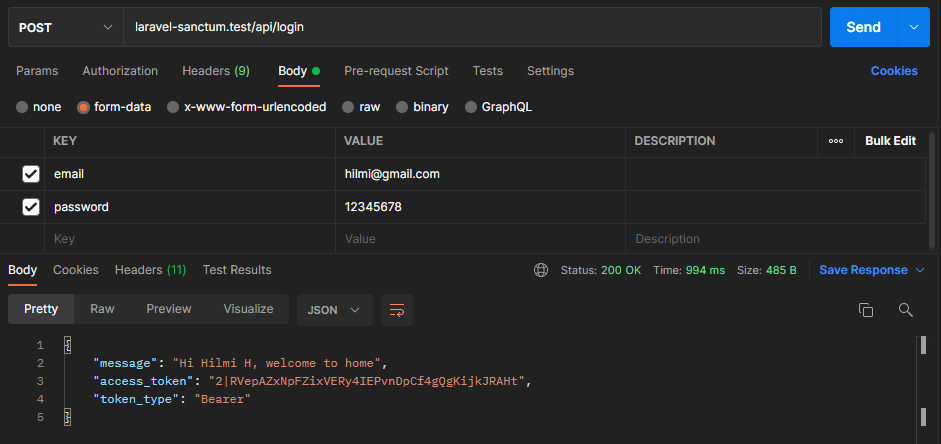
Task: Click the access_token value string
Action: click(366, 381)
